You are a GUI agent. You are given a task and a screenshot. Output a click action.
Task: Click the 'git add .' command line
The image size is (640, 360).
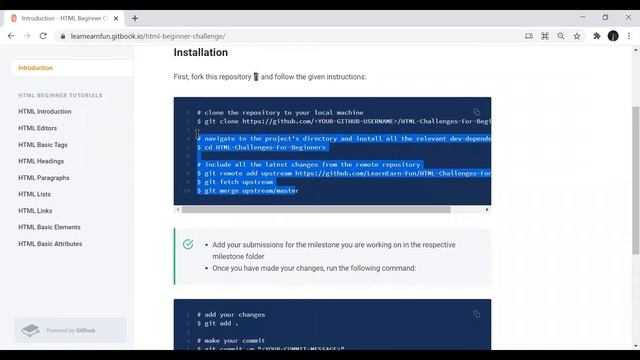218,323
